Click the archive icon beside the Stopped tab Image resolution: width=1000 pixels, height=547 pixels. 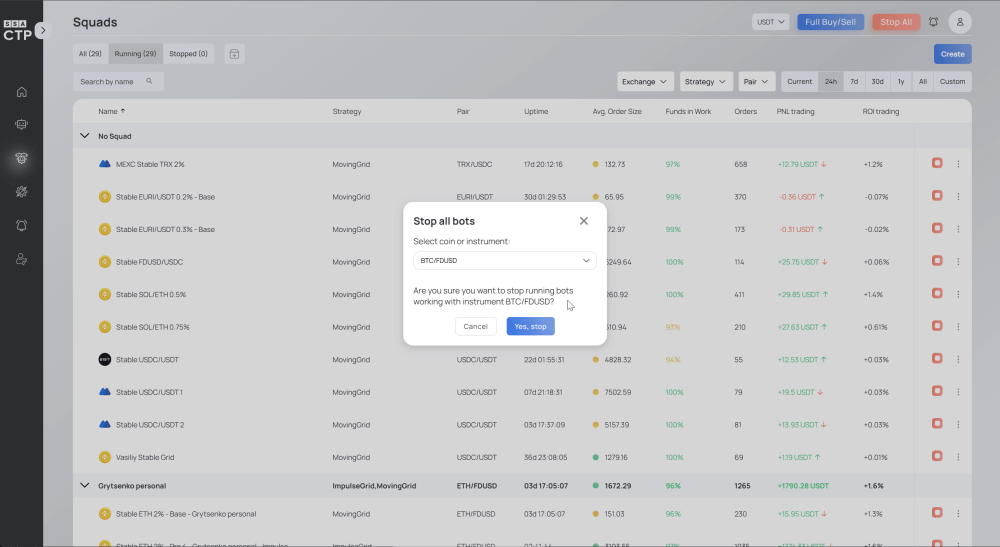pyautogui.click(x=234, y=54)
